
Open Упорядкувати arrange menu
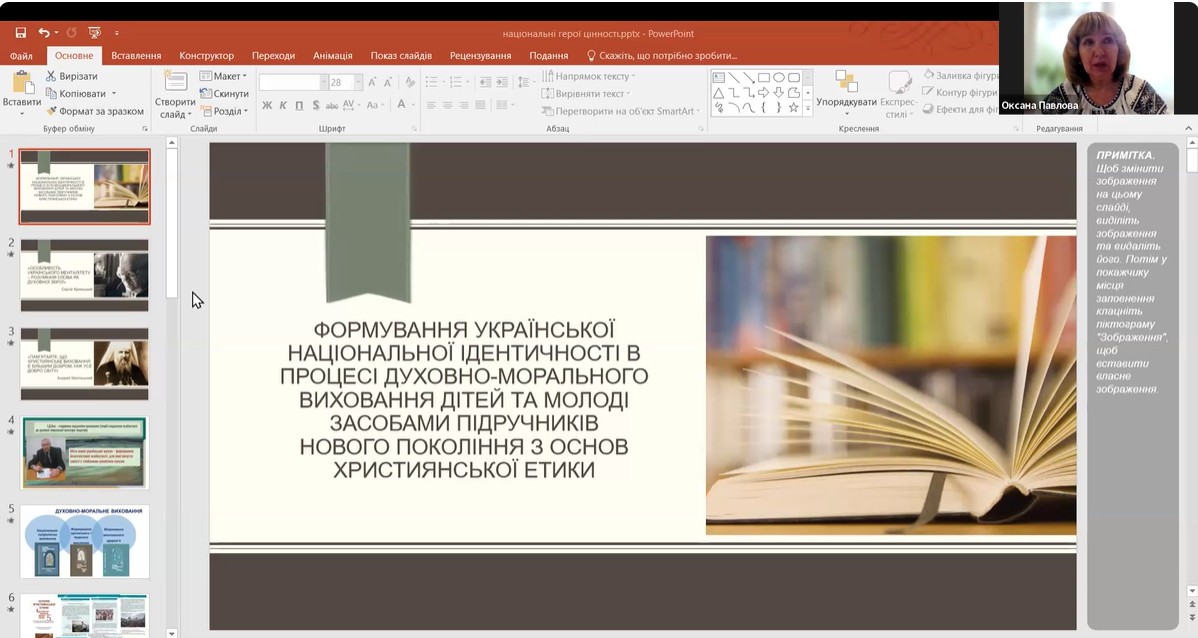pyautogui.click(x=846, y=92)
